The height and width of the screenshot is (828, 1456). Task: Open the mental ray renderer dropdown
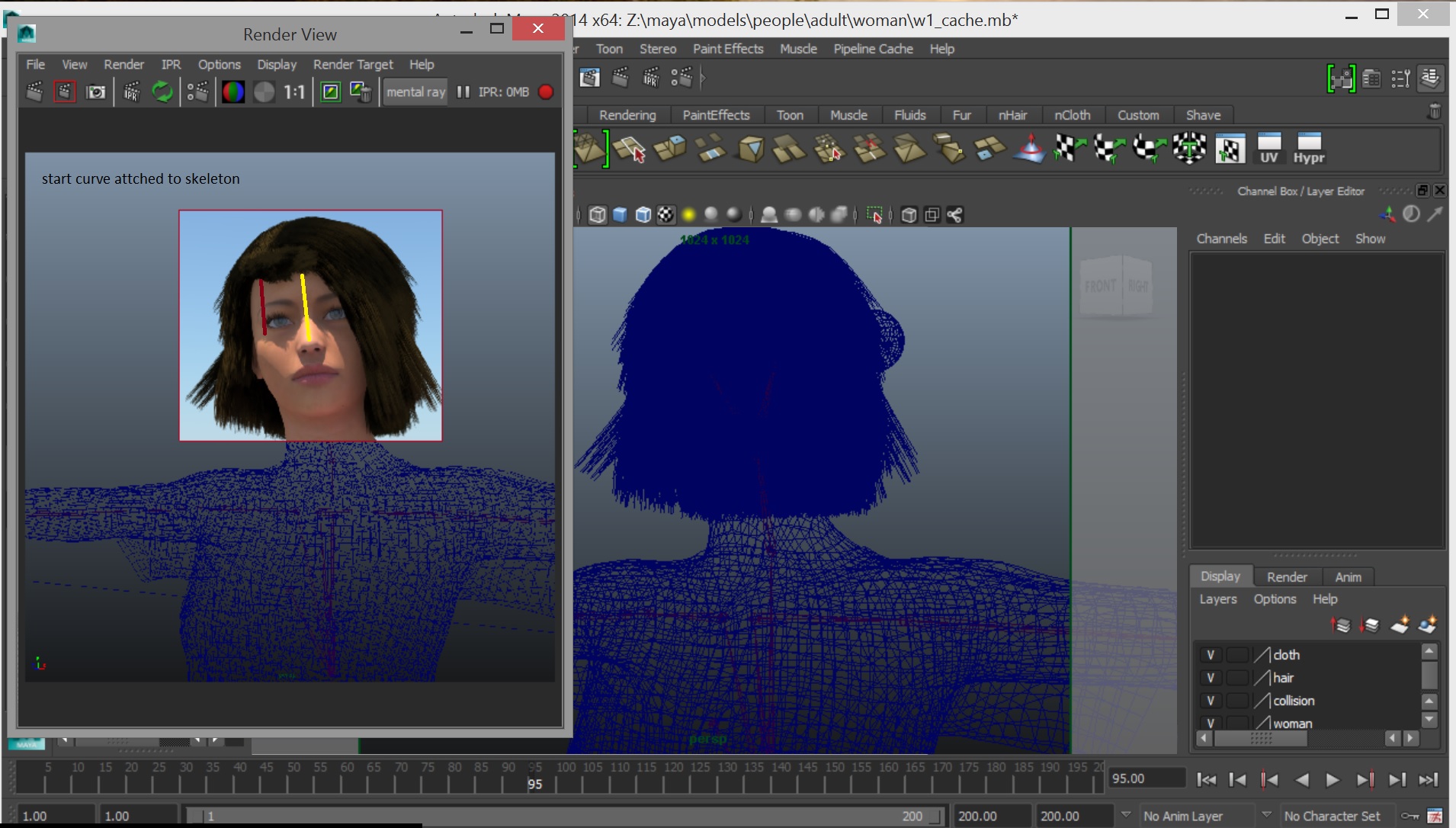[415, 92]
